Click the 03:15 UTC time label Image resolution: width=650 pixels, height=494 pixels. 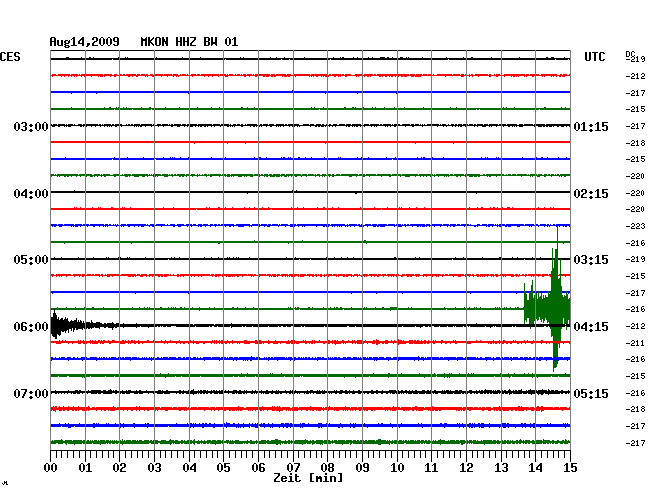591,260
